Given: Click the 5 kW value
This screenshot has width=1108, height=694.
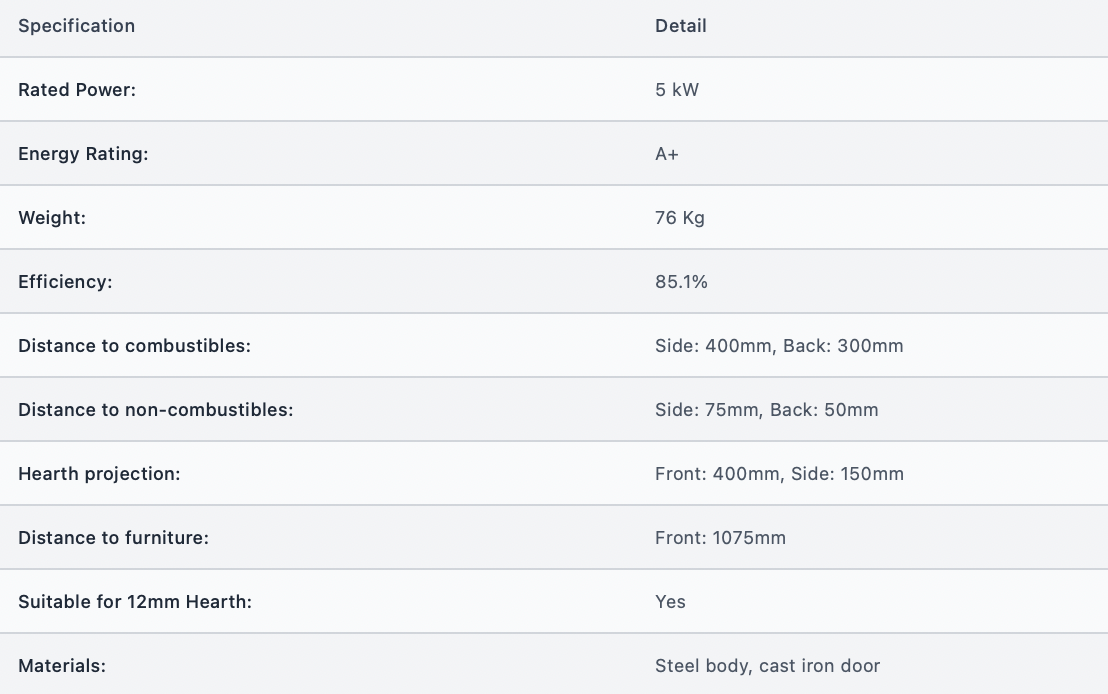Looking at the screenshot, I should click(677, 90).
